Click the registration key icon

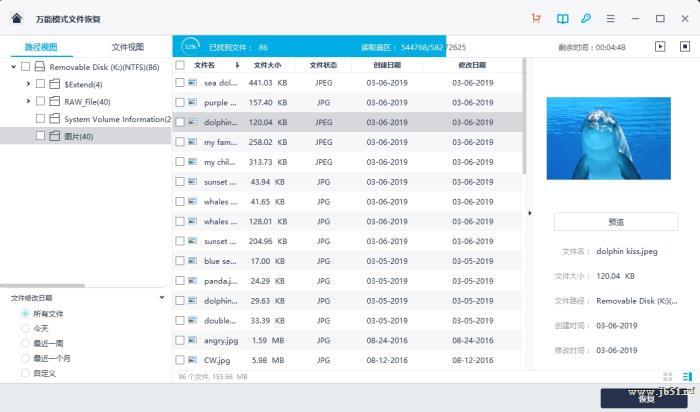point(586,18)
